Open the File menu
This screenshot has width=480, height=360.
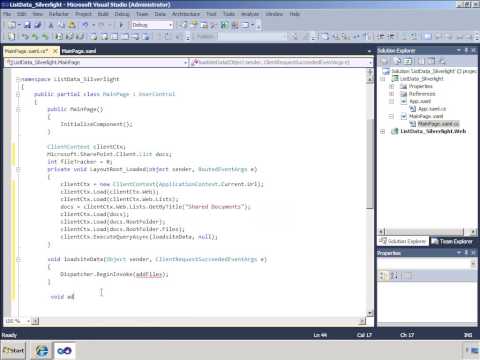(7, 14)
